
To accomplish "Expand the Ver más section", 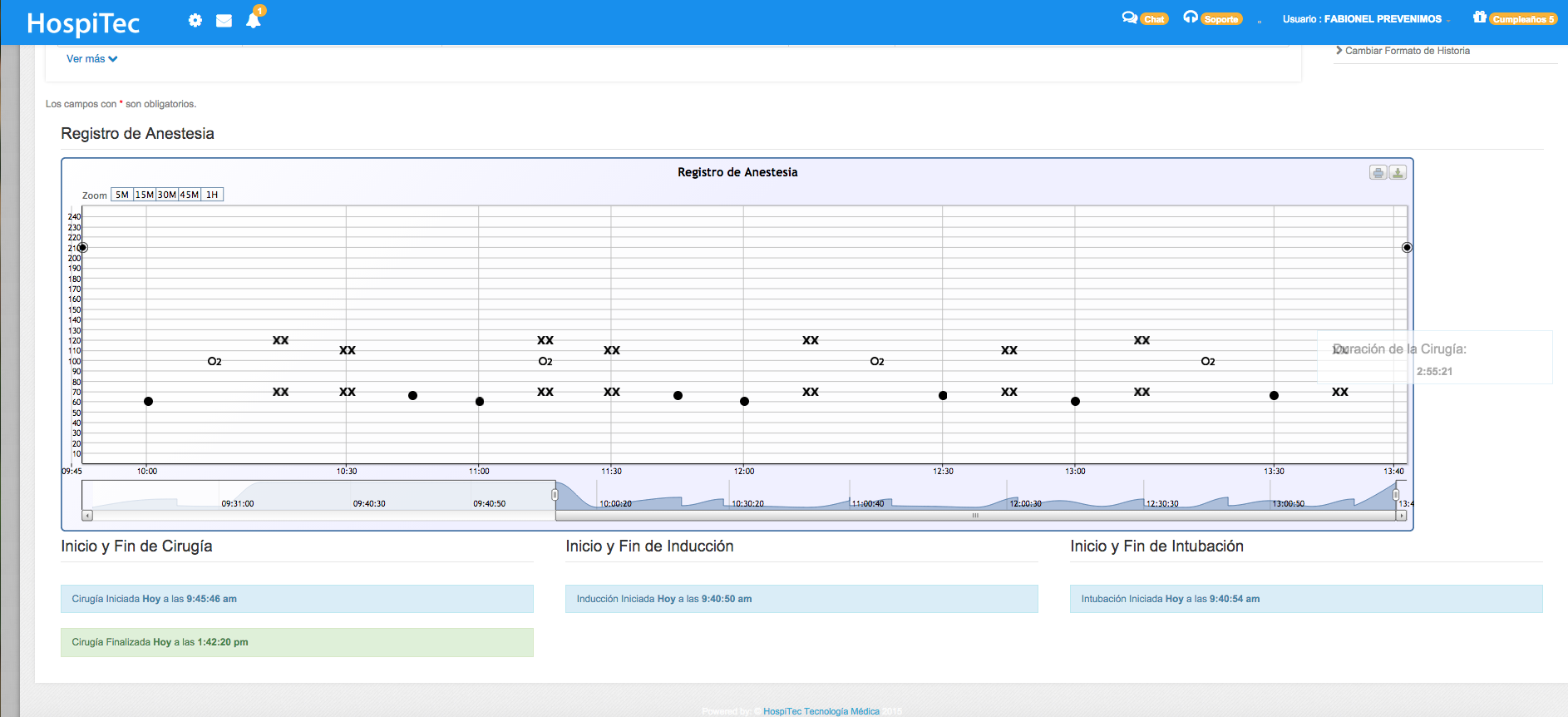I will coord(91,59).
